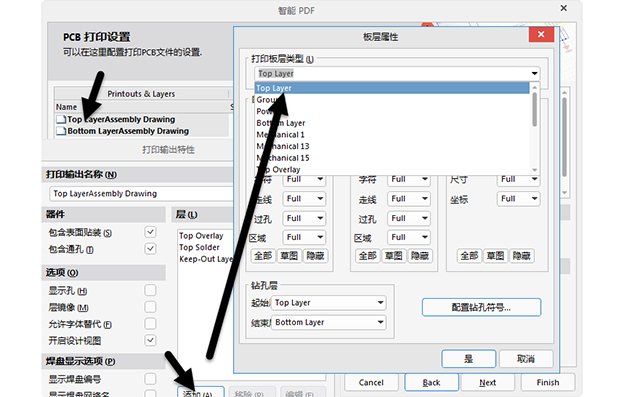
Task: Close the 智能 PDF wizard window
Action: 563,8
